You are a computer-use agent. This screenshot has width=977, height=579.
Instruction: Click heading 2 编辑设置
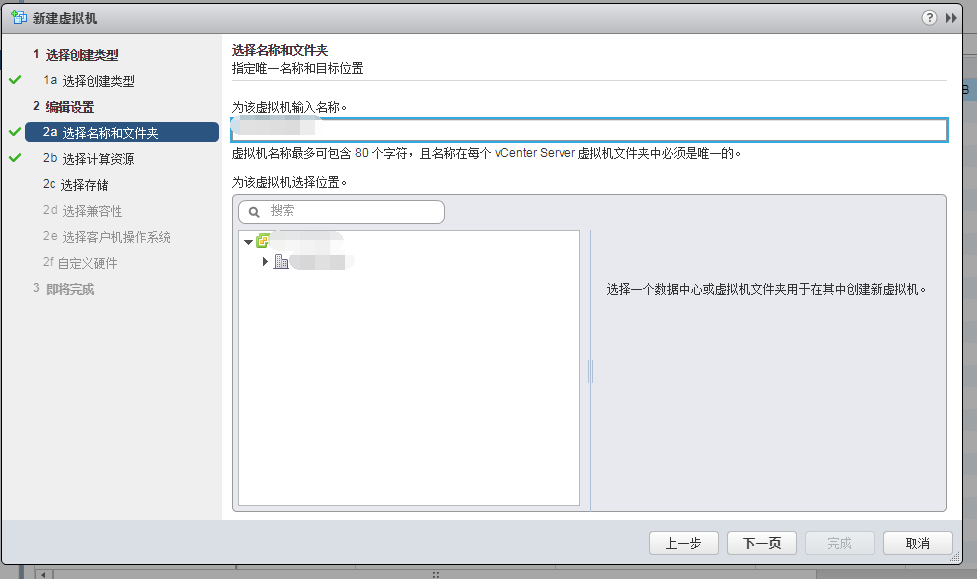(x=64, y=107)
